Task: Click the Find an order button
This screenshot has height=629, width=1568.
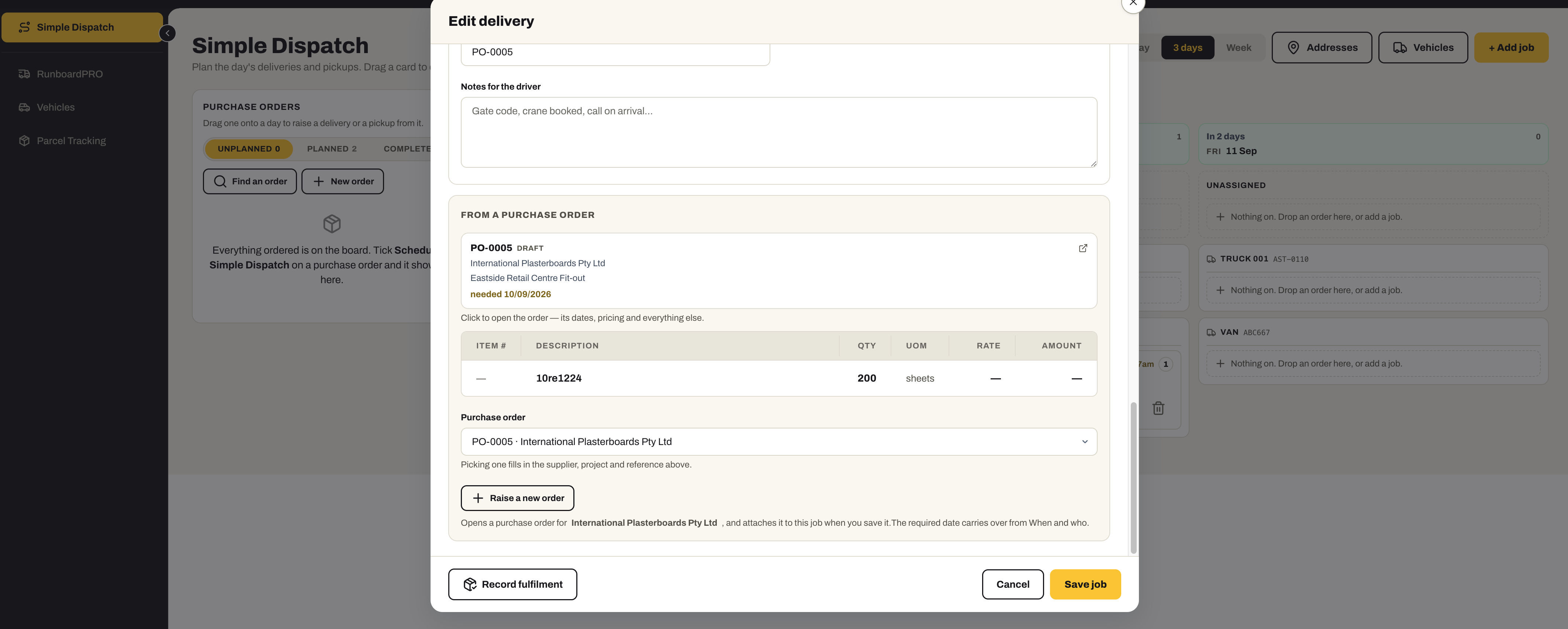Action: [x=249, y=181]
